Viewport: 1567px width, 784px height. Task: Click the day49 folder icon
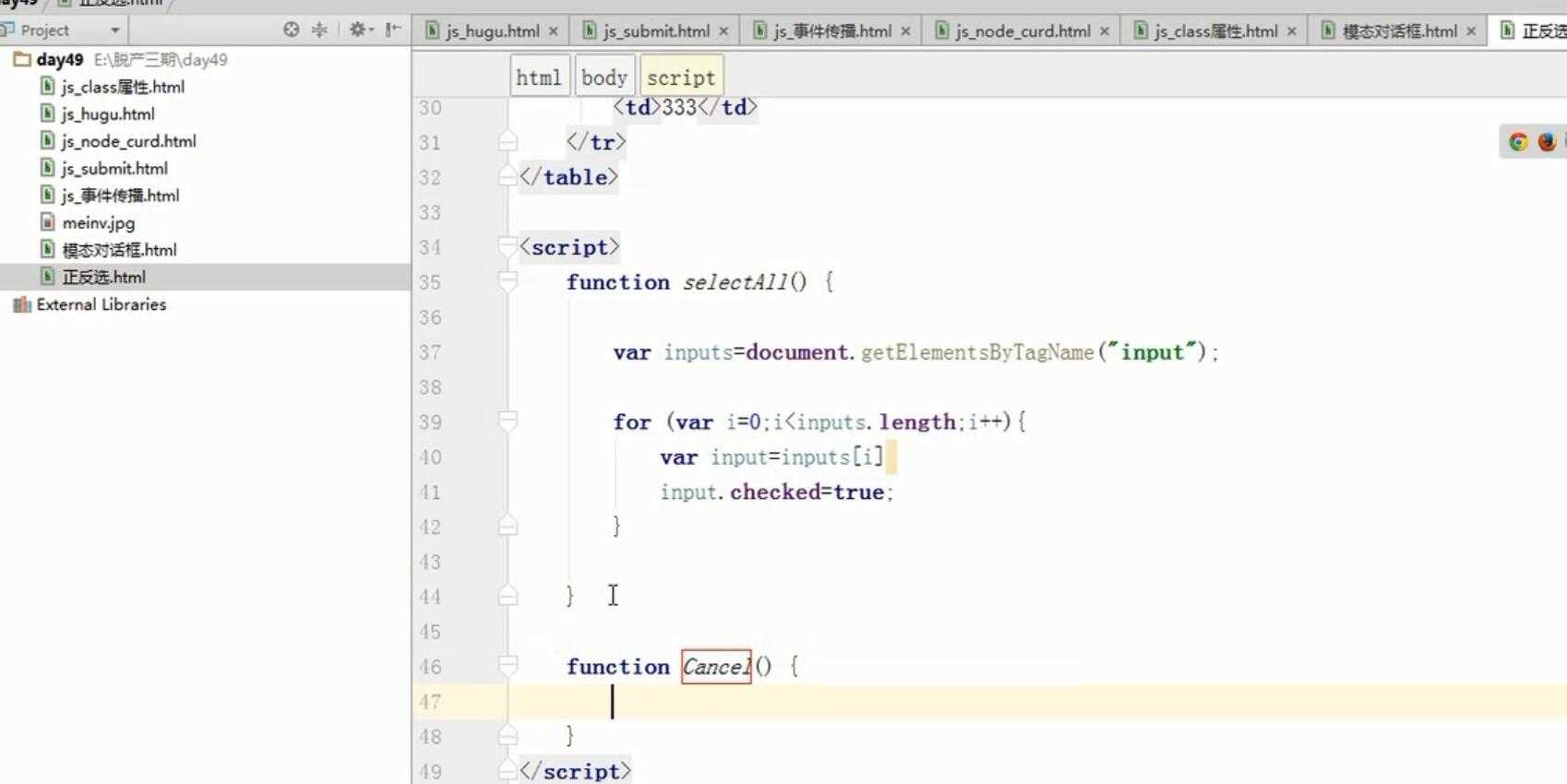[x=22, y=59]
